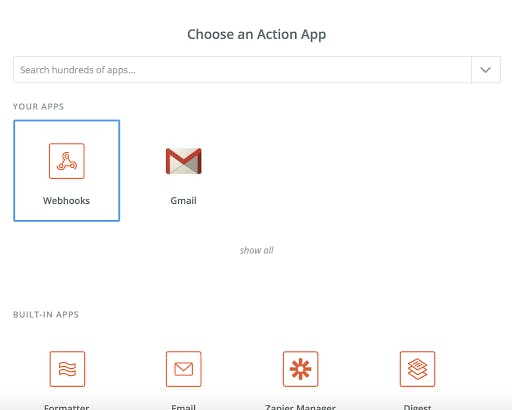Click the Gmail text label
The width and height of the screenshot is (512, 410).
click(x=183, y=201)
